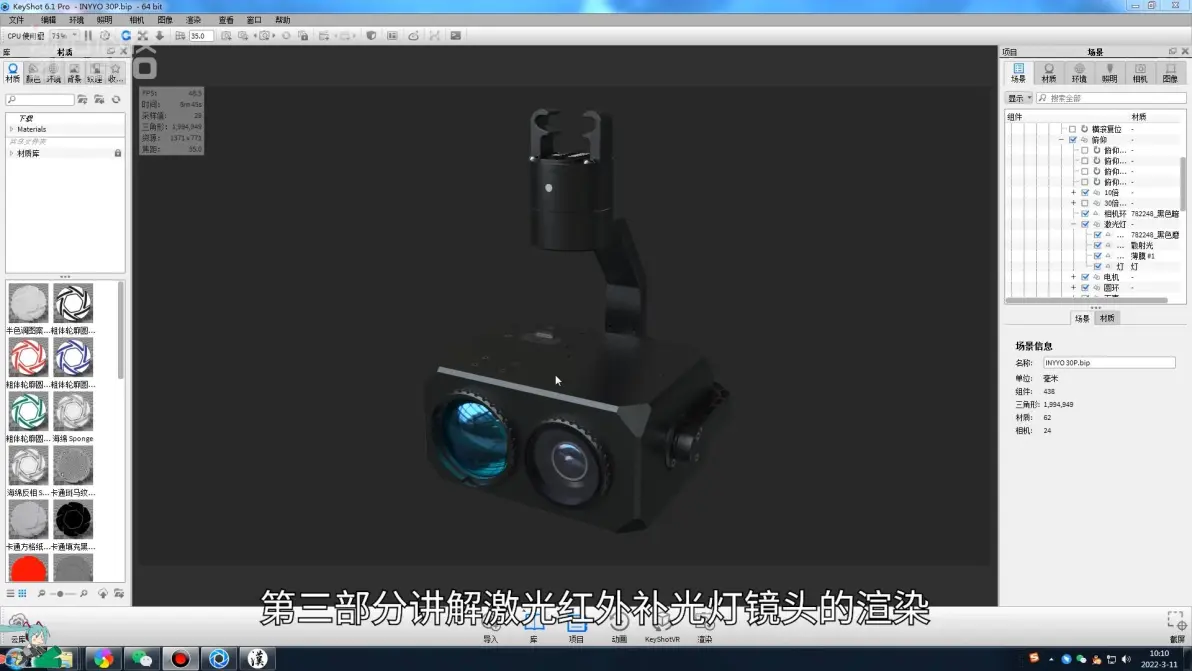Switch library to grid view
Image resolution: width=1192 pixels, height=671 pixels.
(x=22, y=593)
